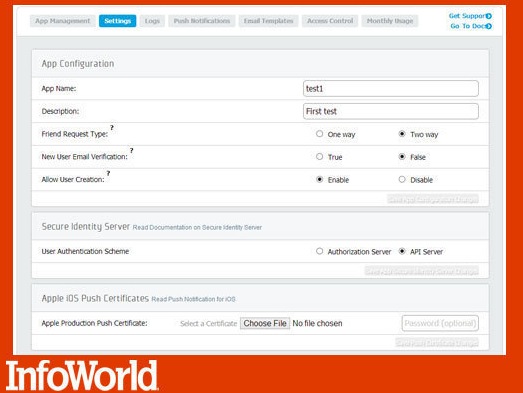Viewport: 523px width, 393px height.
Task: Click the Get Support link
Action: 470,16
